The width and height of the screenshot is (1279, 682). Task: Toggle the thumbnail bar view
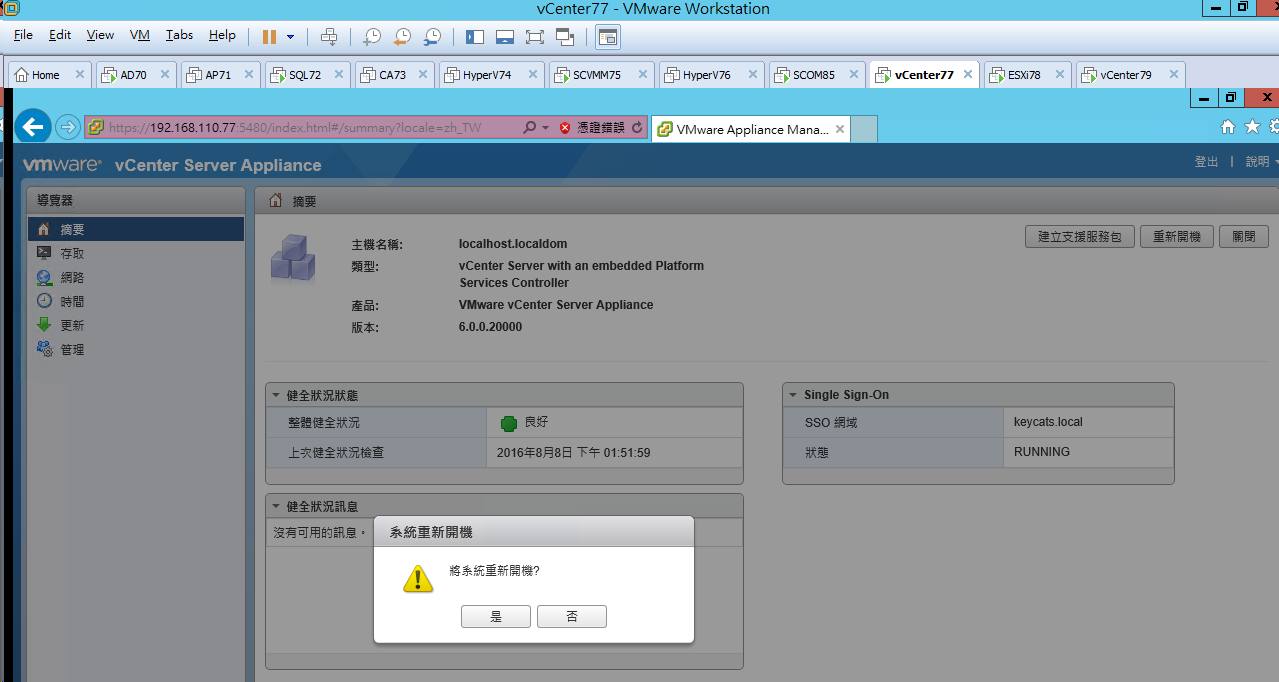[x=505, y=37]
